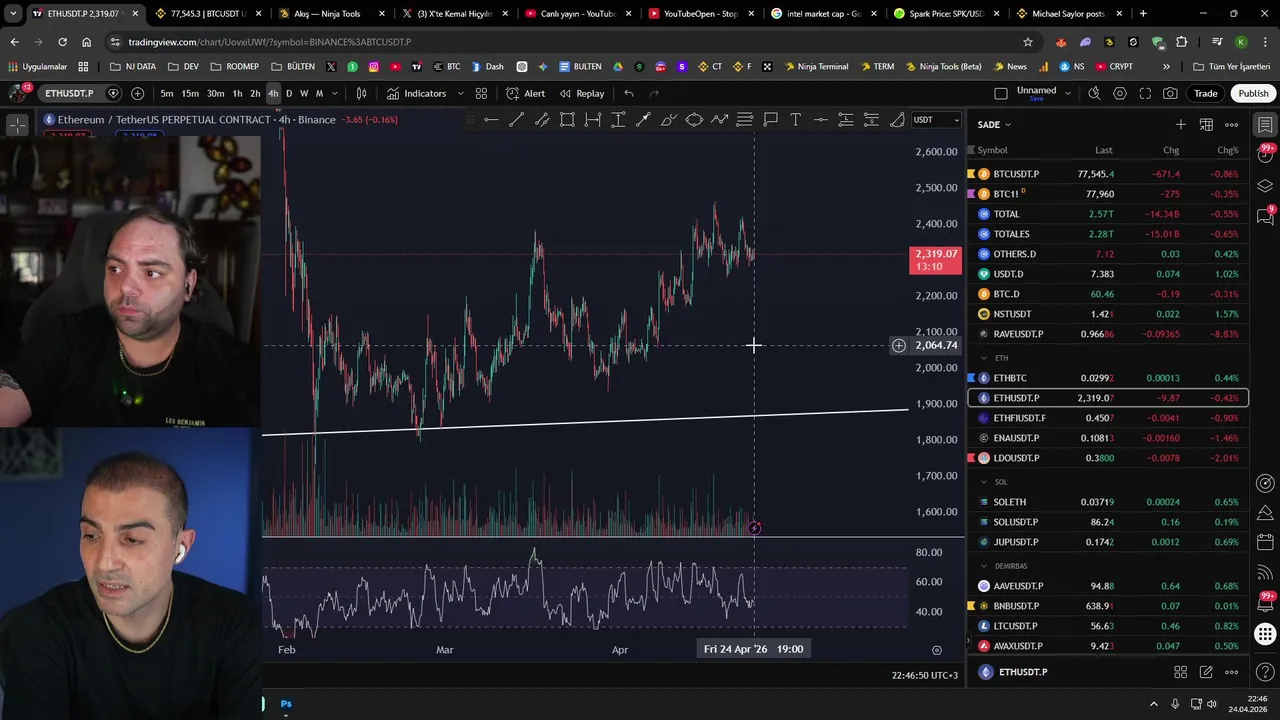Undo the last chart action
Viewport: 1280px width, 720px height.
point(629,93)
